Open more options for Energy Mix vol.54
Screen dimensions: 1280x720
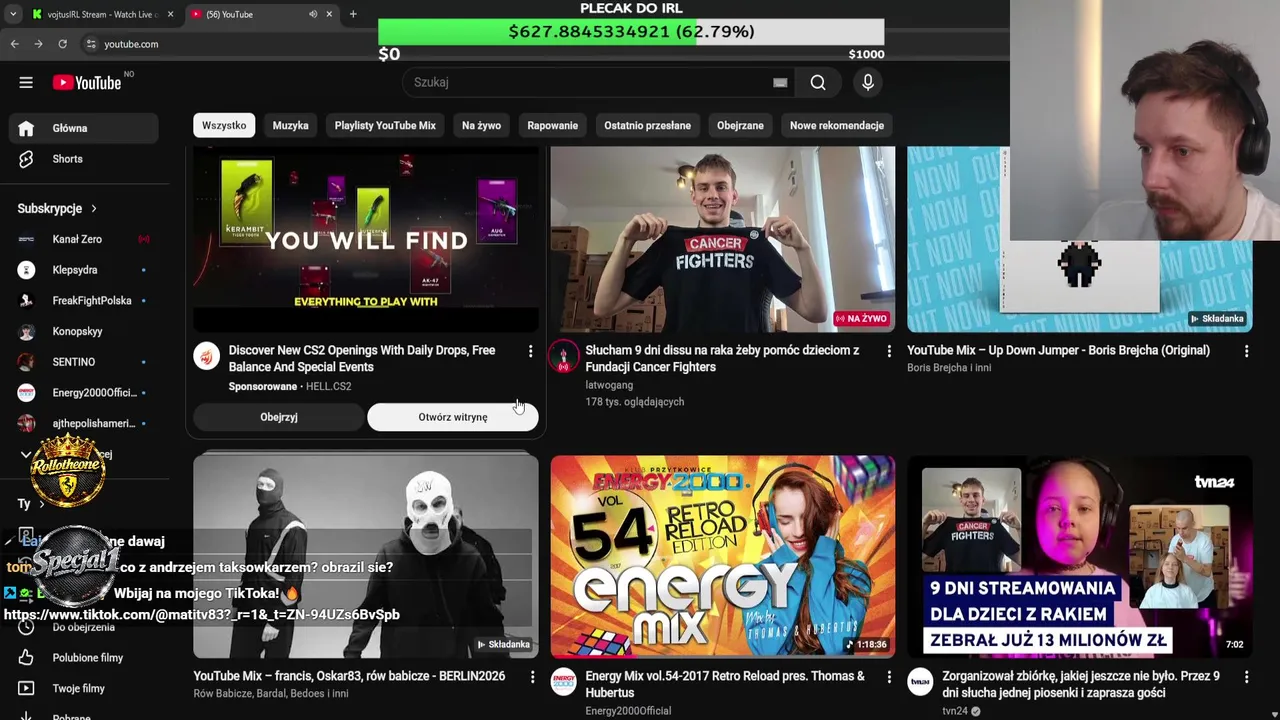[x=888, y=677]
